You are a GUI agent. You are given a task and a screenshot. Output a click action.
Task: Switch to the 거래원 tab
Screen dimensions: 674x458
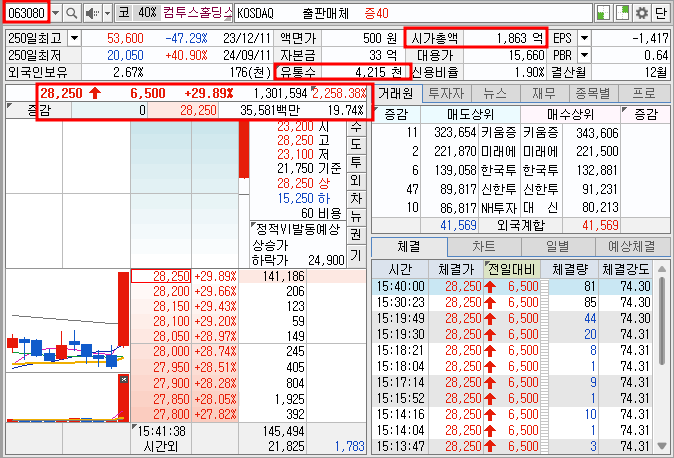[396, 93]
